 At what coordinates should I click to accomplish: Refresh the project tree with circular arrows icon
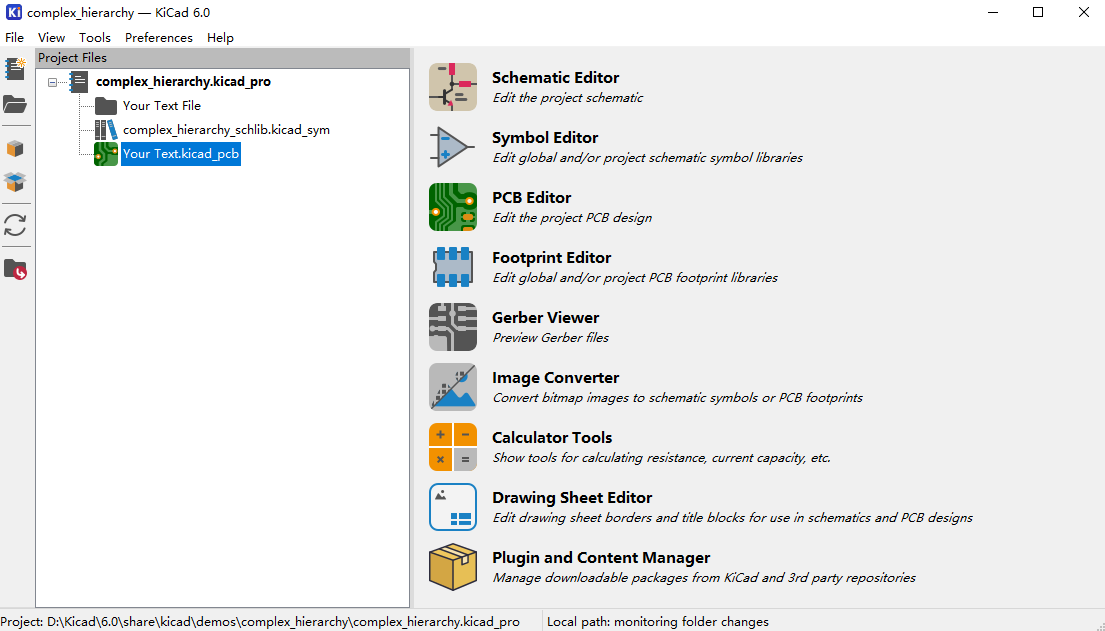click(x=15, y=225)
